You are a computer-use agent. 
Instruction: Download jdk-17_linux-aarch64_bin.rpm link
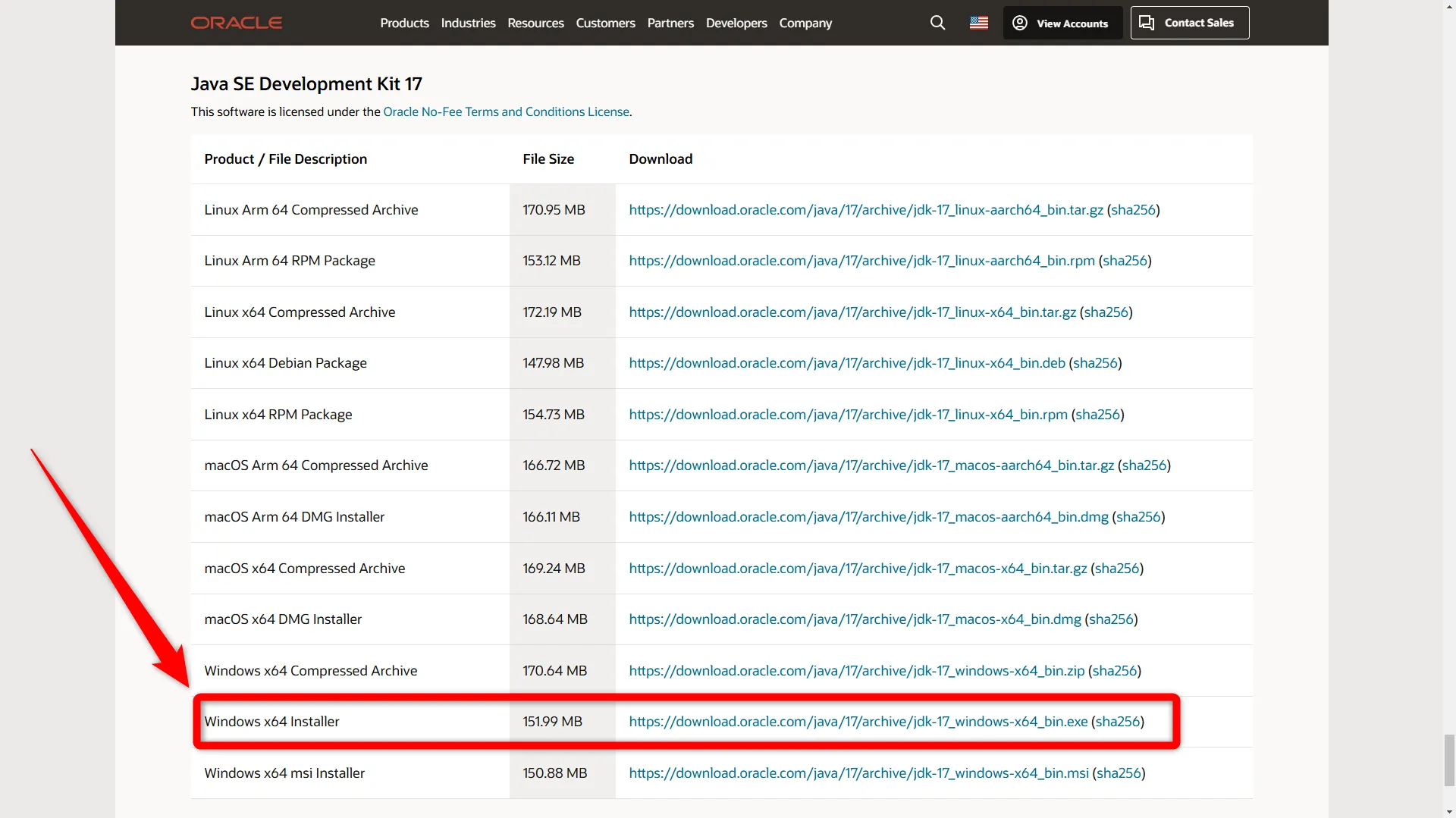[x=861, y=261]
